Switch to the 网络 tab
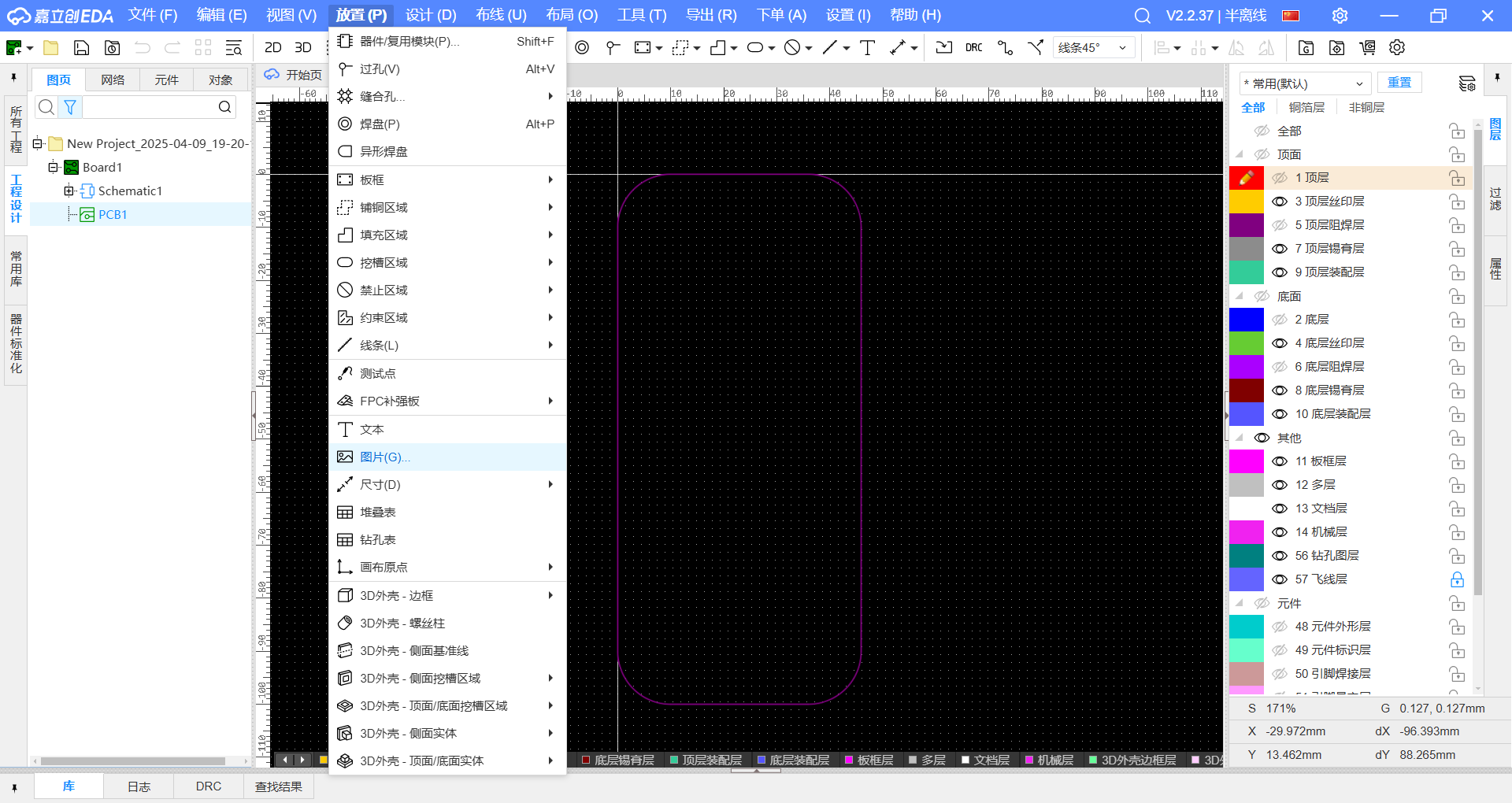 click(113, 80)
